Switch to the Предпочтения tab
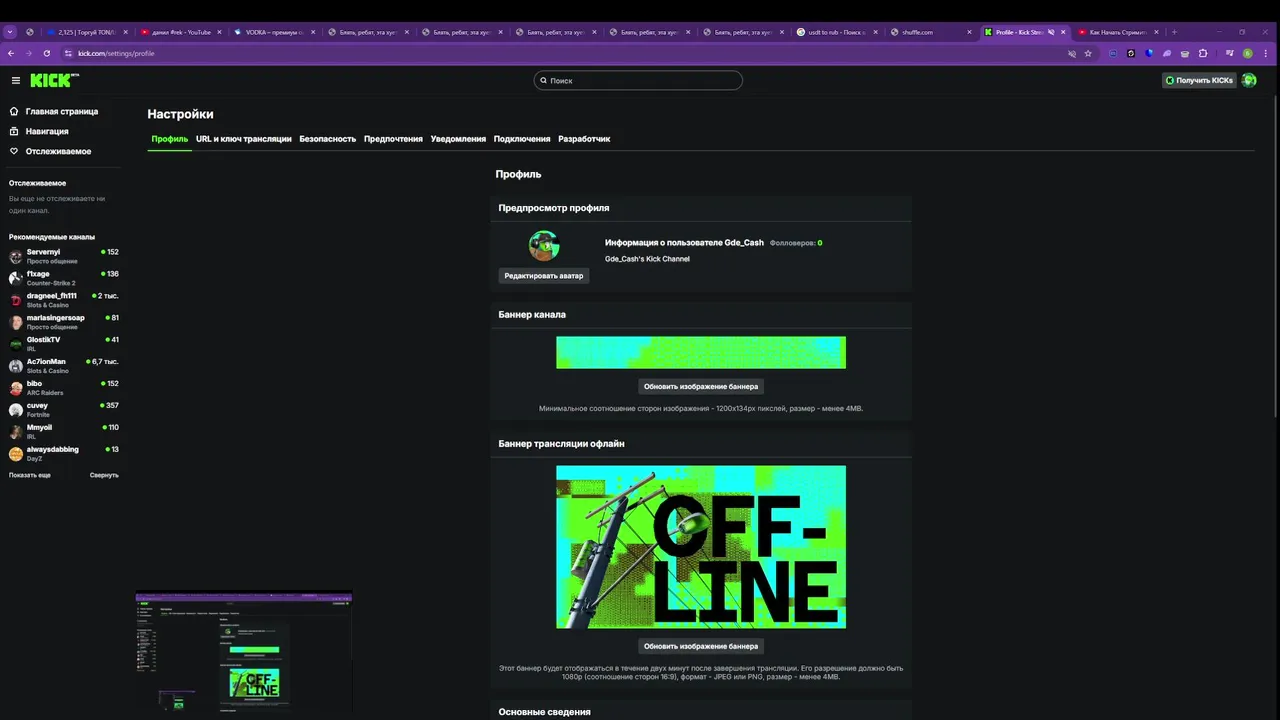The height and width of the screenshot is (720, 1280). coord(393,139)
